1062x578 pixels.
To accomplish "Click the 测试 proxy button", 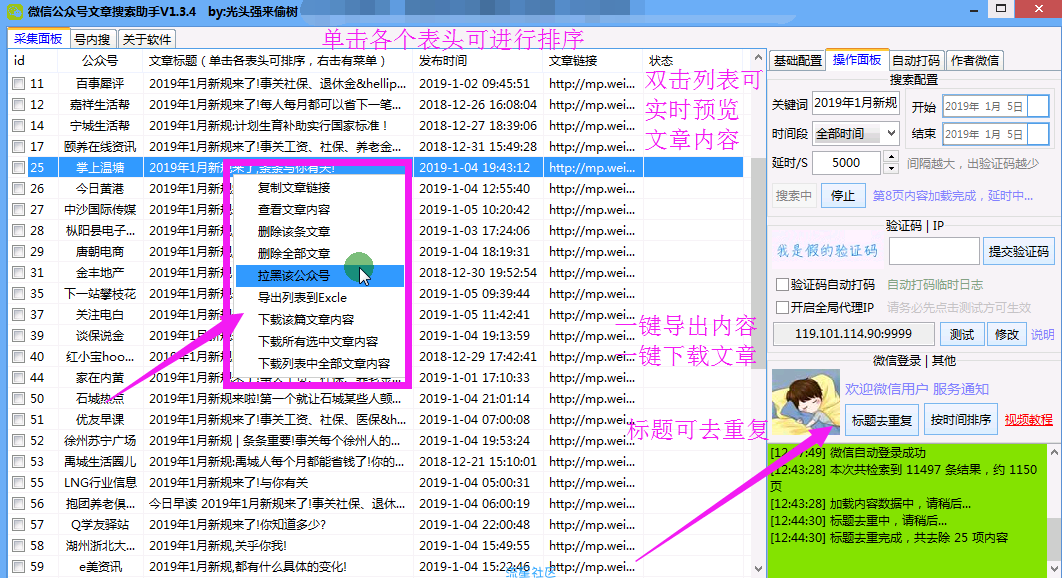I will [961, 334].
